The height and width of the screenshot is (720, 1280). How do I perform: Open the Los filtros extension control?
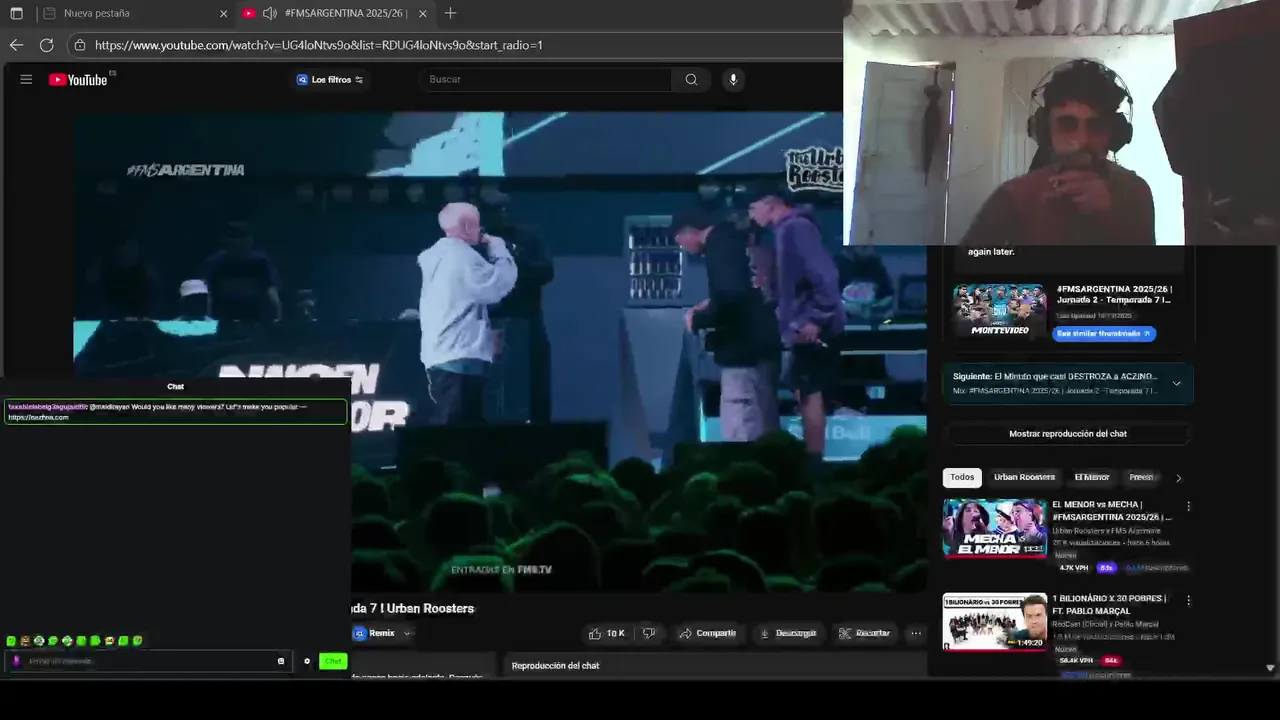(330, 80)
